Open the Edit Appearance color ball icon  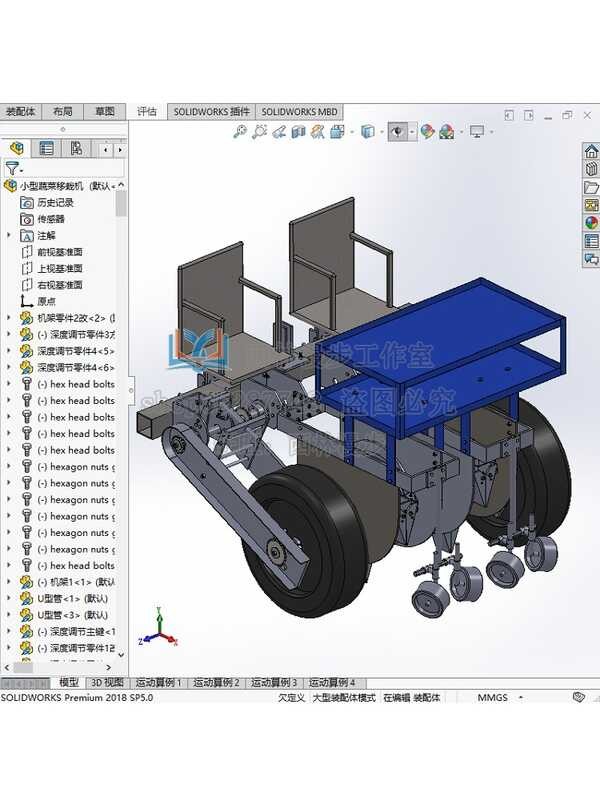pyautogui.click(x=427, y=131)
